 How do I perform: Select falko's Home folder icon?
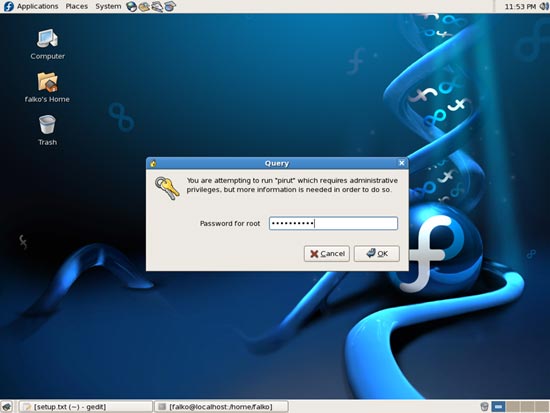click(47, 88)
